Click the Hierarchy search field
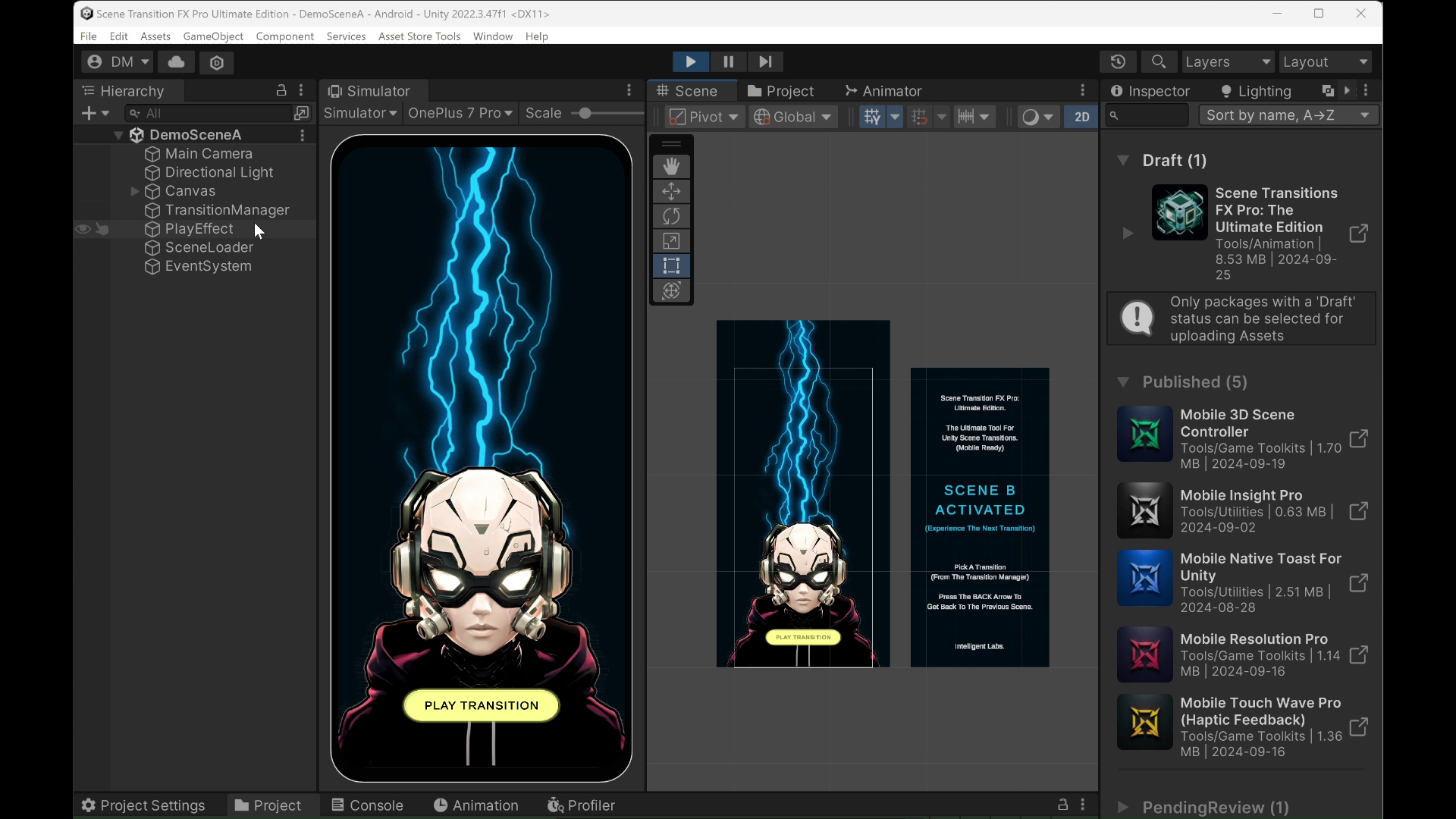Screen dimensions: 1456x819 click(x=209, y=113)
